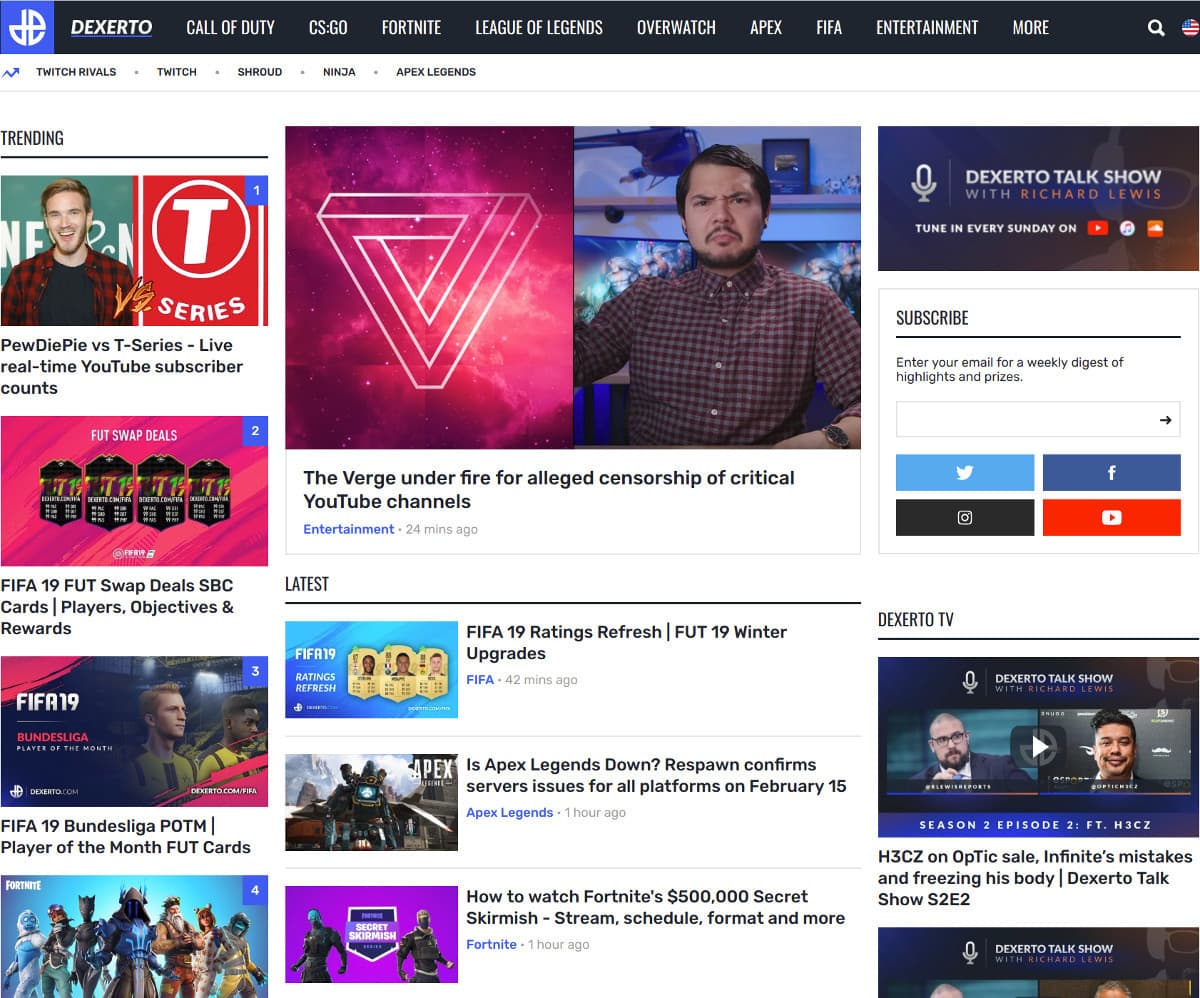Select the Shroud trending topic

[x=260, y=72]
